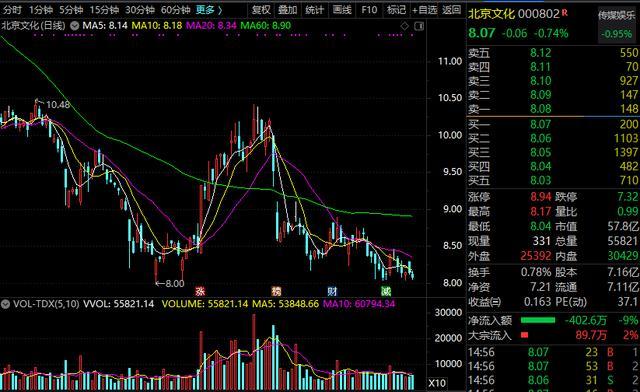Click the red R badge beside 000802
640x392 pixels.
pos(564,12)
